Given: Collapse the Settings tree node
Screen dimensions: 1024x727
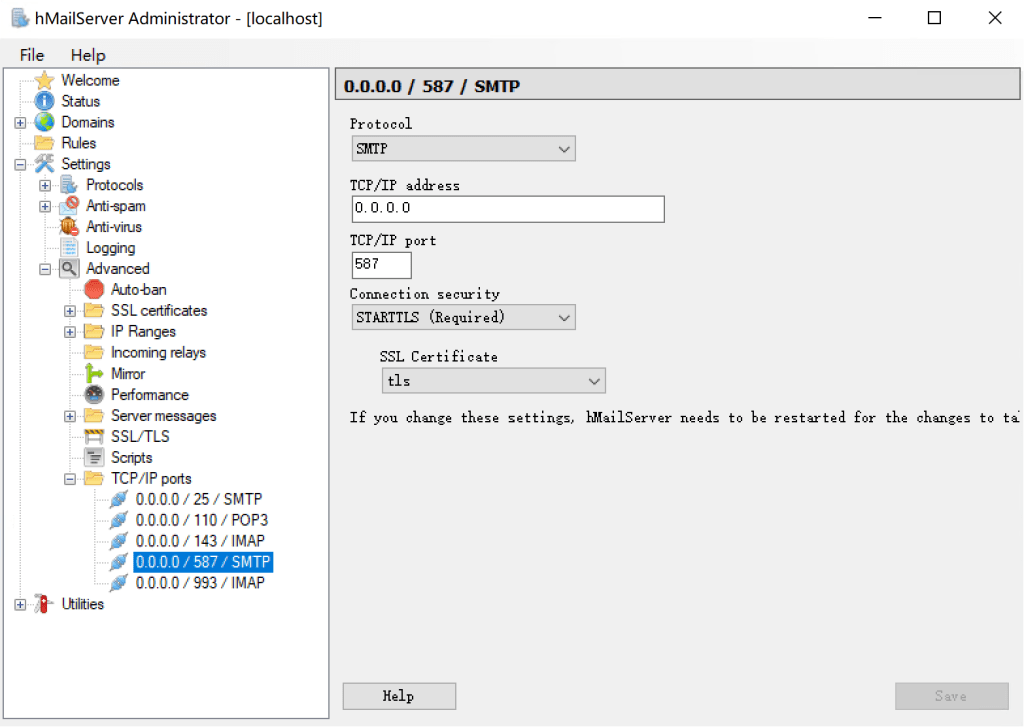Looking at the screenshot, I should point(20,165).
